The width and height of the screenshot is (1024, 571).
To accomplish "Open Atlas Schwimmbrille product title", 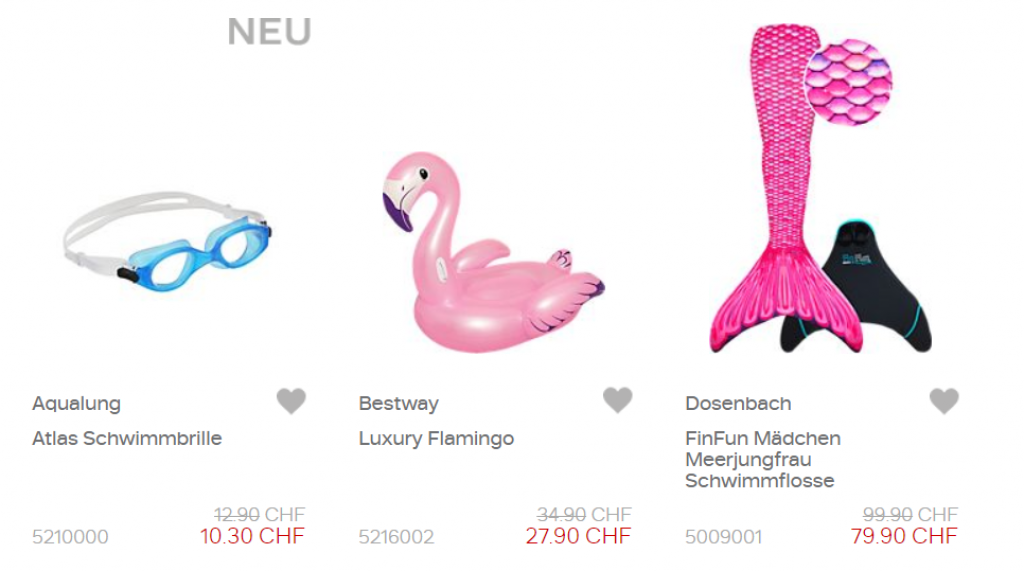I will pos(127,438).
